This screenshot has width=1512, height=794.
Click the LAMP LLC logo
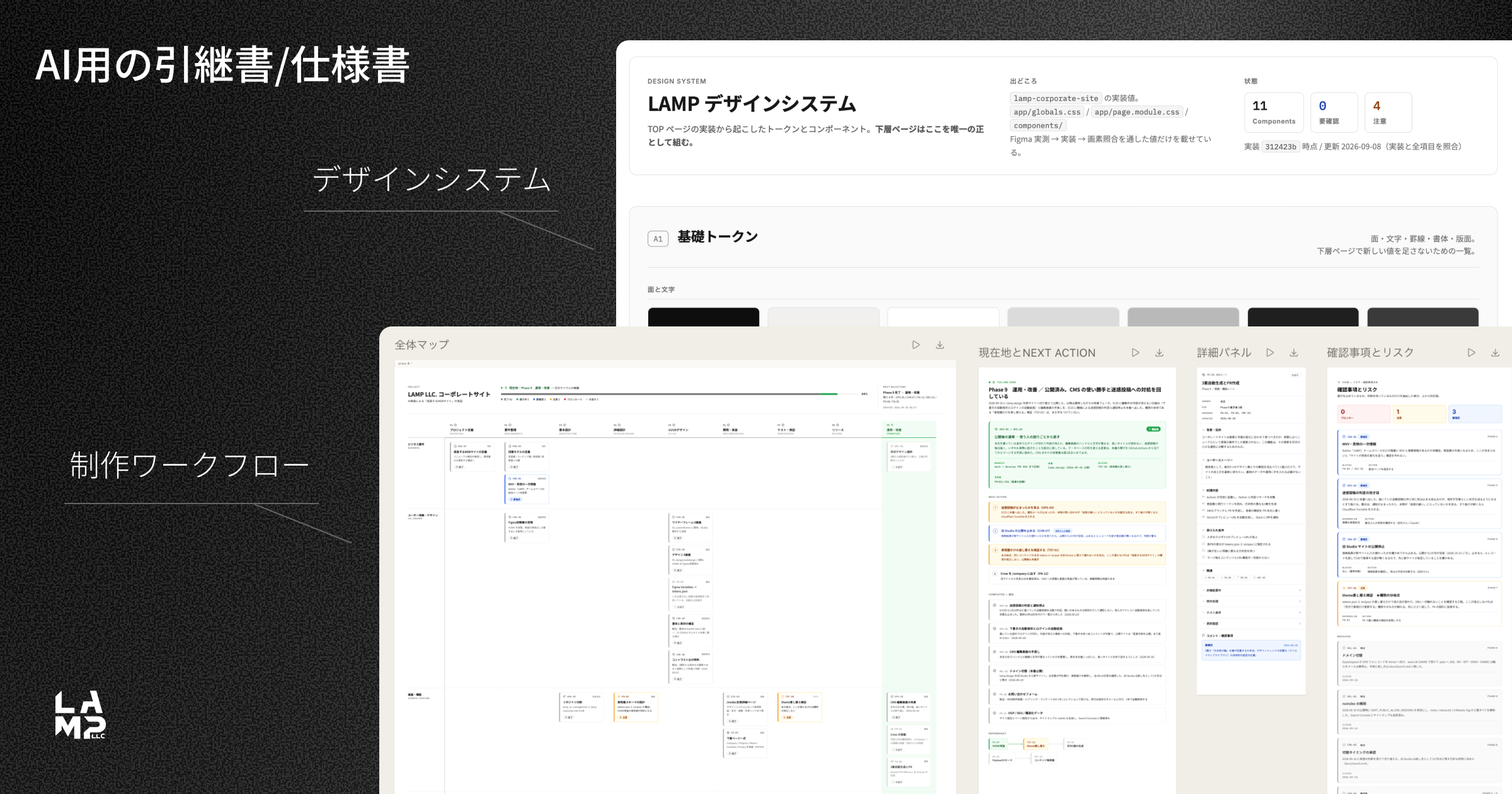tap(80, 715)
